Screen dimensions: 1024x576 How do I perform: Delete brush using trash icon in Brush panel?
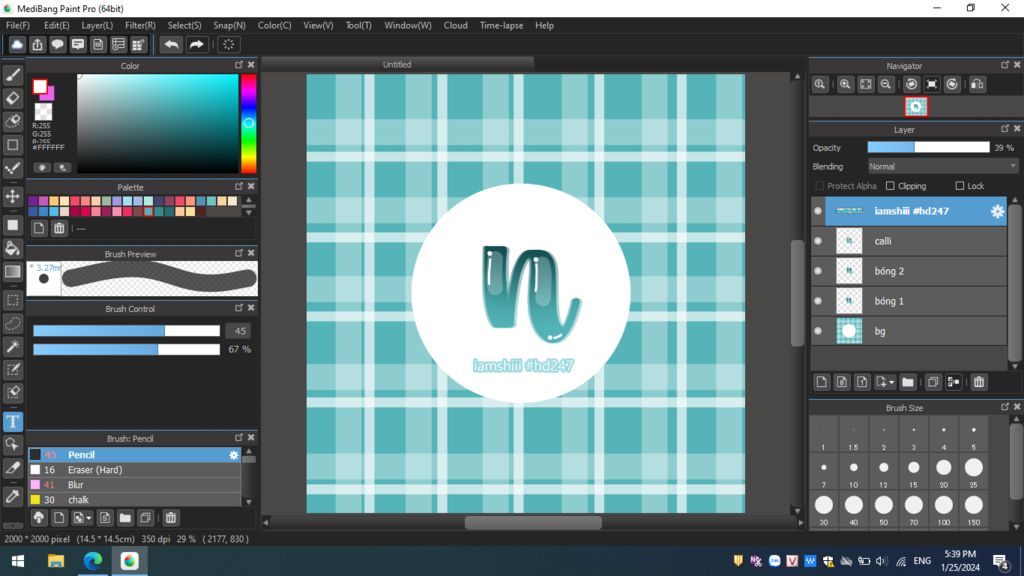pos(170,518)
